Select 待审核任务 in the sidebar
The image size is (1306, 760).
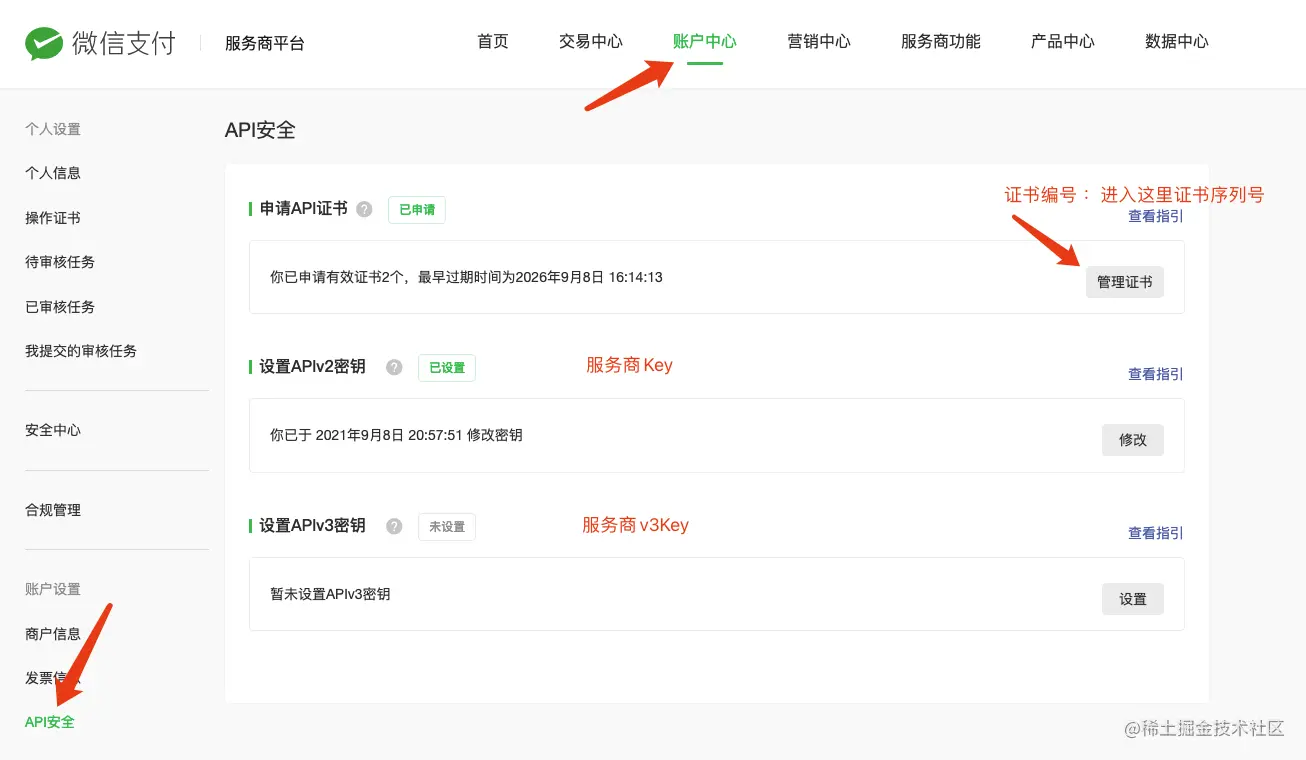point(60,262)
